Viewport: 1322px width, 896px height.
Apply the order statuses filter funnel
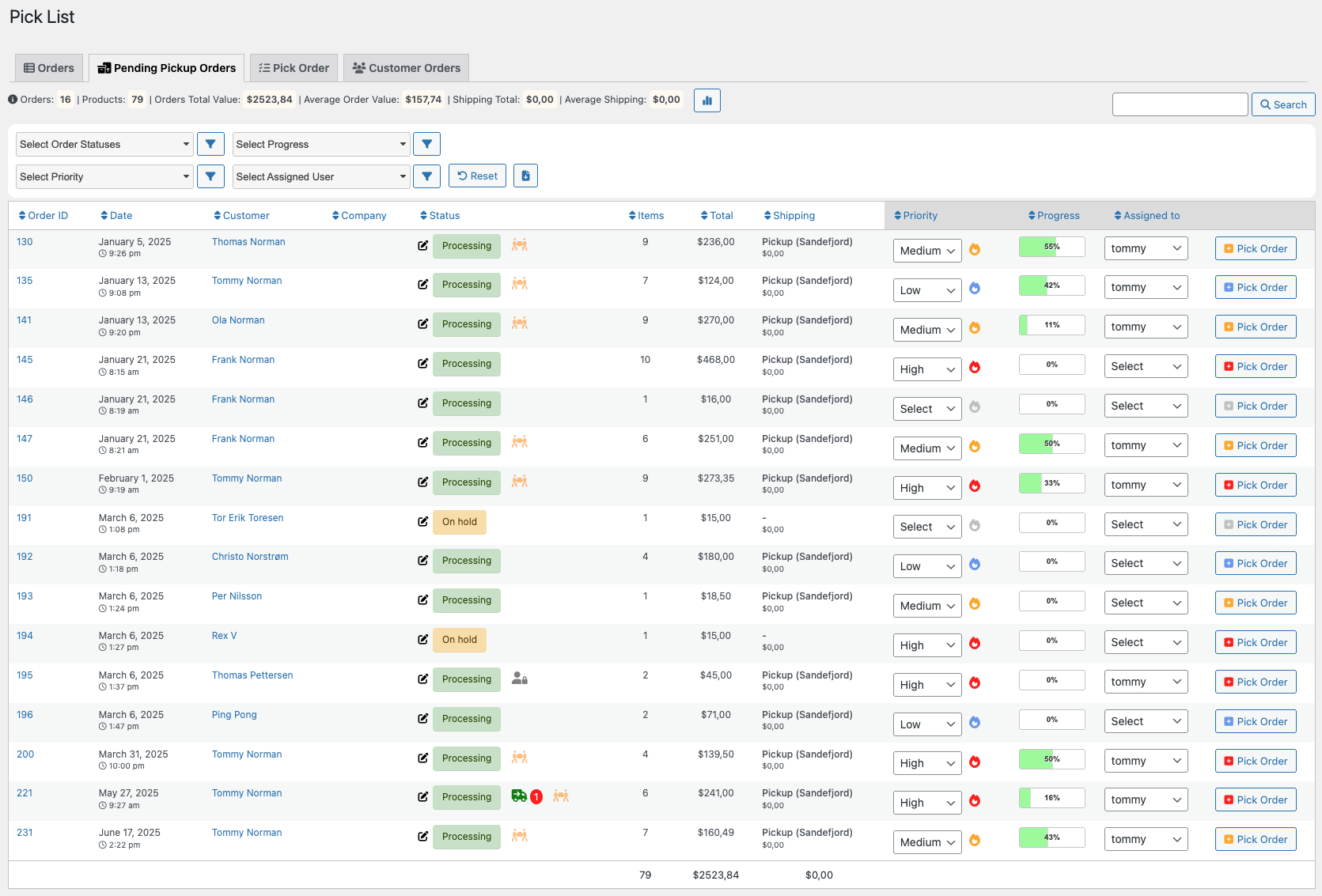coord(210,144)
